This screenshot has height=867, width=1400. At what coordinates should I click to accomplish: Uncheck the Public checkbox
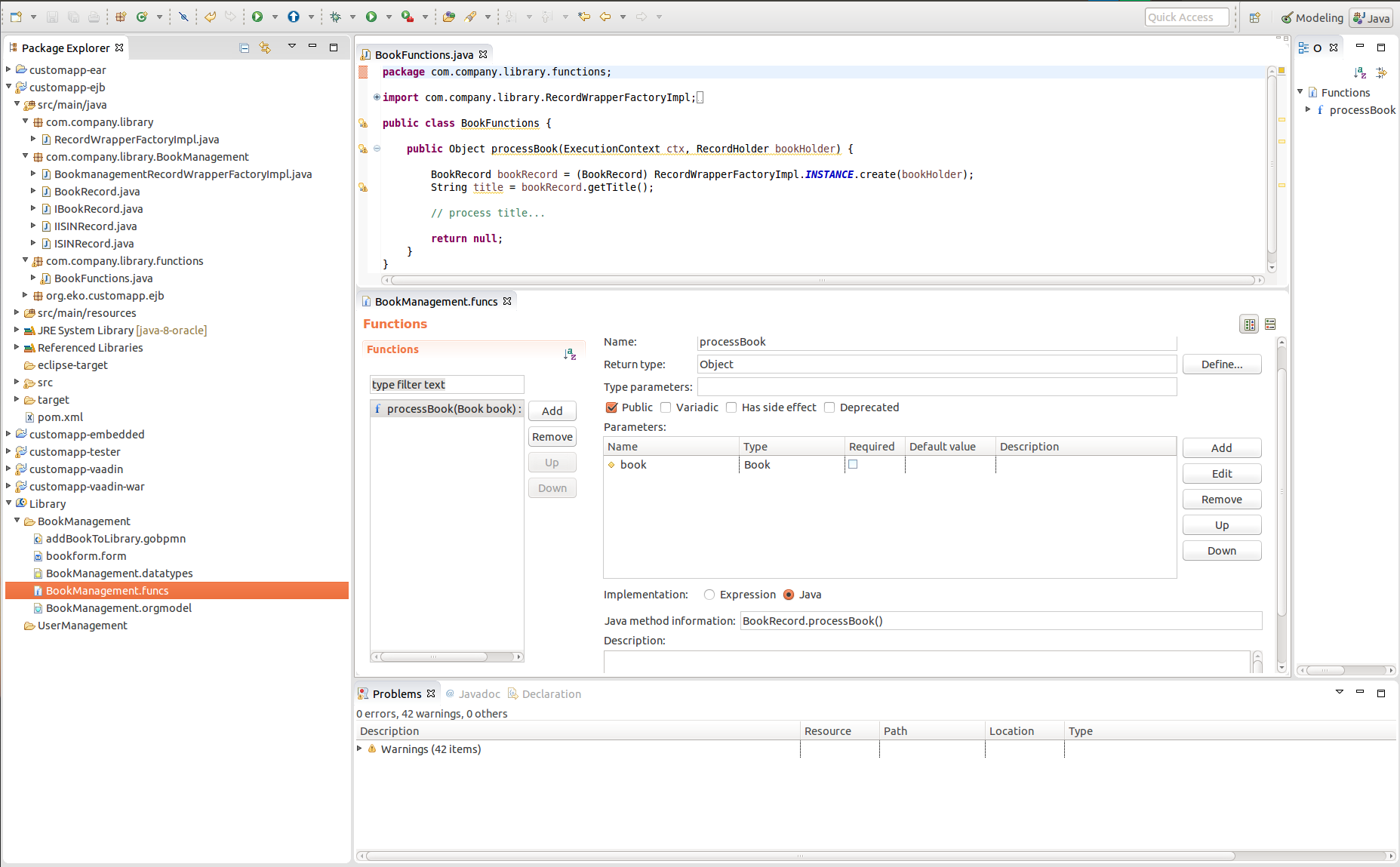click(x=612, y=407)
